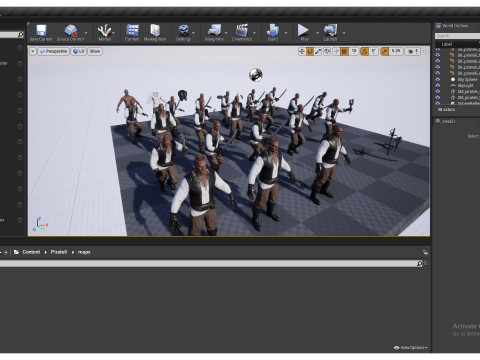Click the Build icon in toolbar
The image size is (480, 360).
tap(273, 32)
